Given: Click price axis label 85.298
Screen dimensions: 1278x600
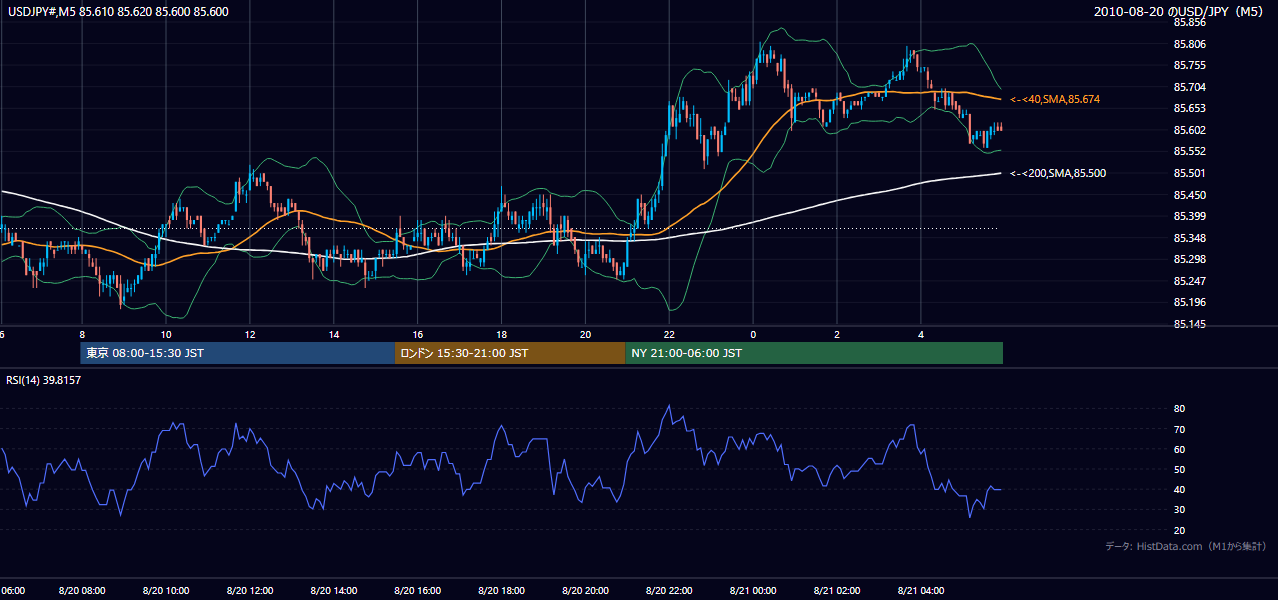Looking at the screenshot, I should pos(1190,259).
